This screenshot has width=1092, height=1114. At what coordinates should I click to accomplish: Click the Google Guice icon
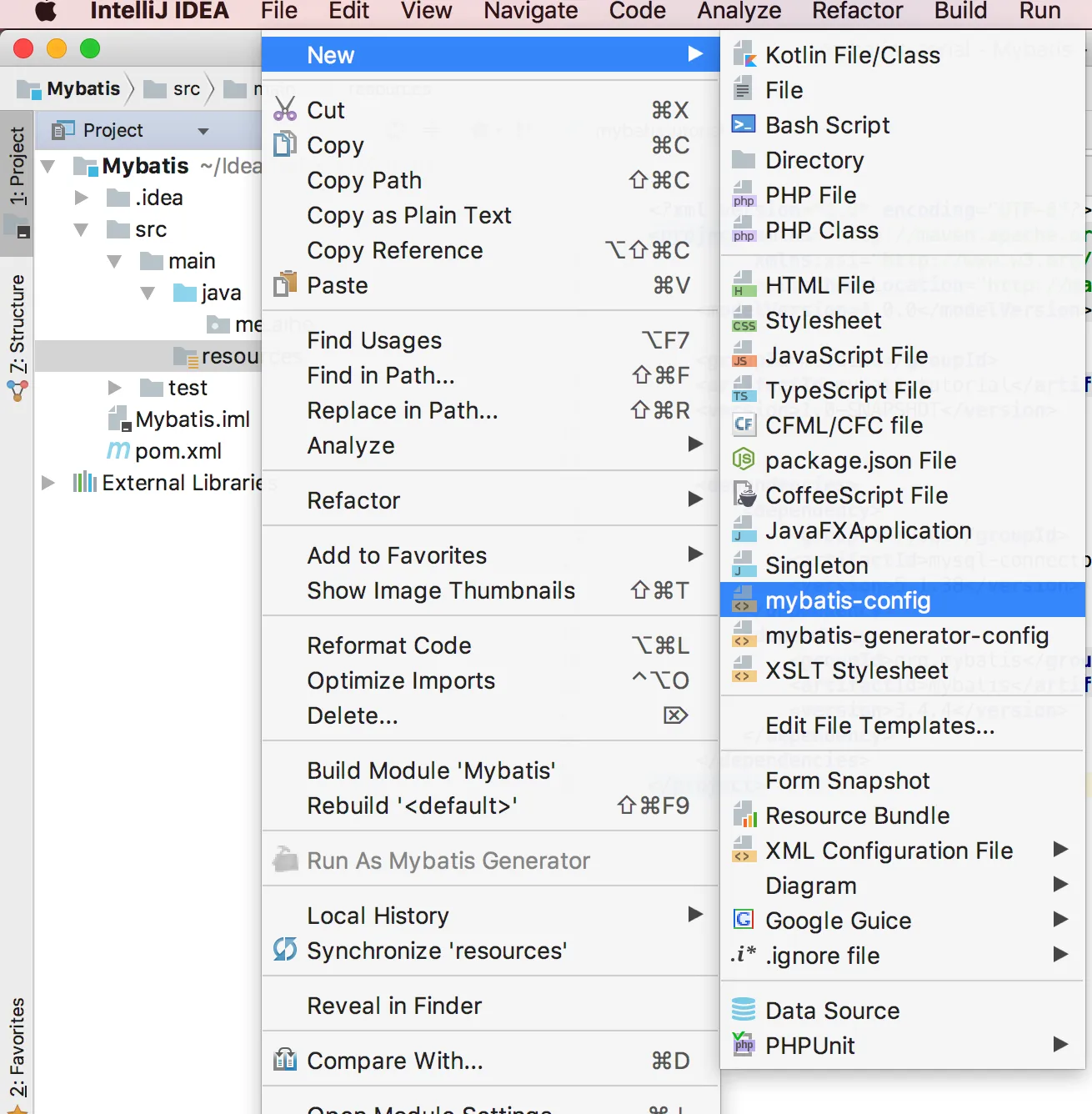tap(743, 920)
